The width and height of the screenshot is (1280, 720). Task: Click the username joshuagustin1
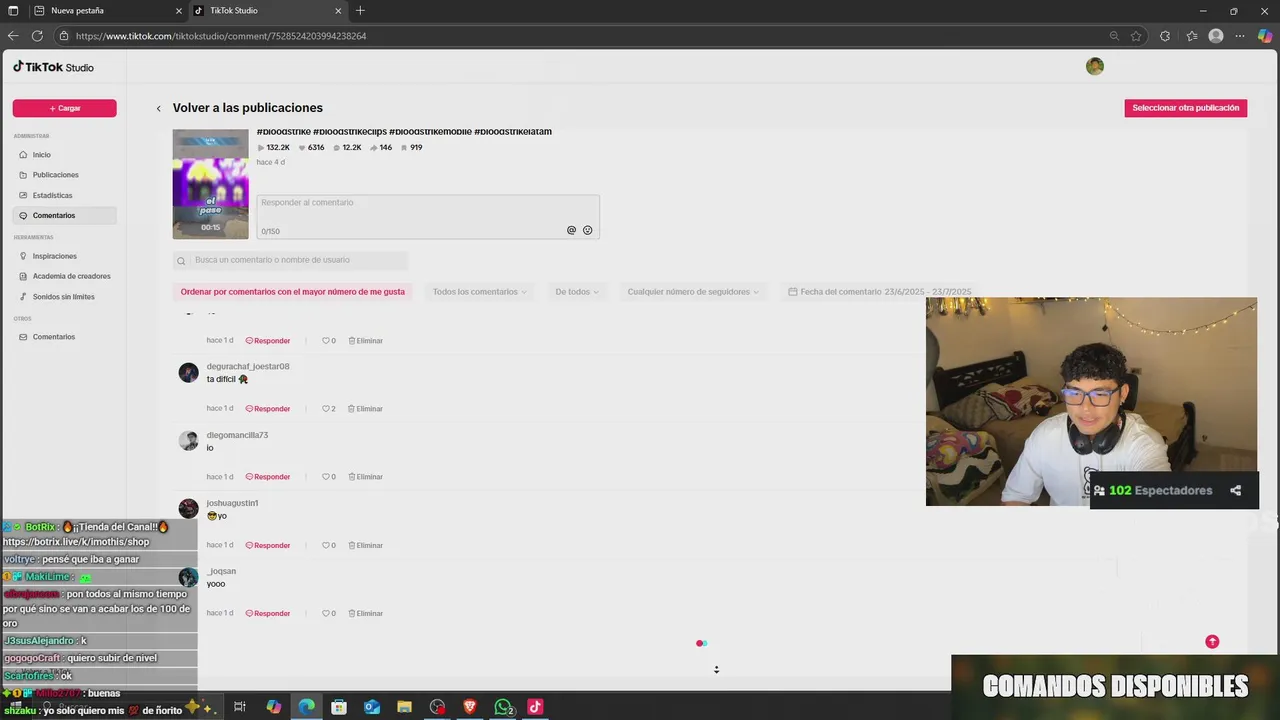point(233,503)
